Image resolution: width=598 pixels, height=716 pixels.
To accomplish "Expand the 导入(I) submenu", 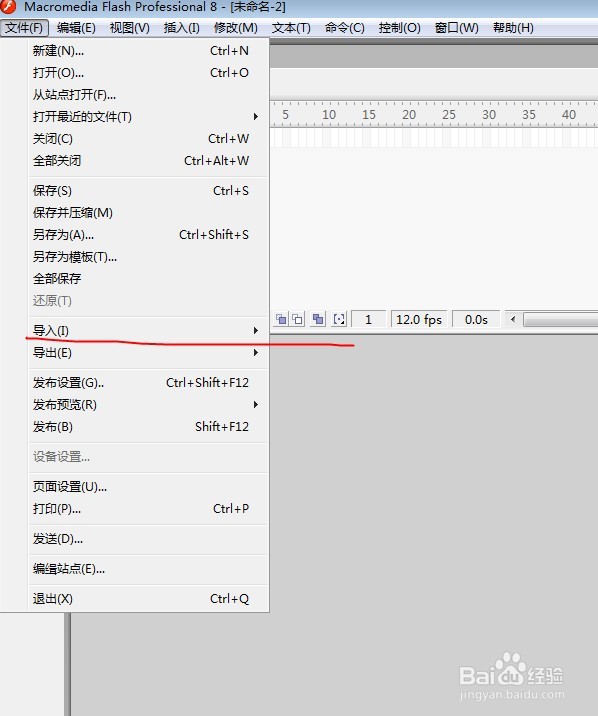I will tap(148, 330).
